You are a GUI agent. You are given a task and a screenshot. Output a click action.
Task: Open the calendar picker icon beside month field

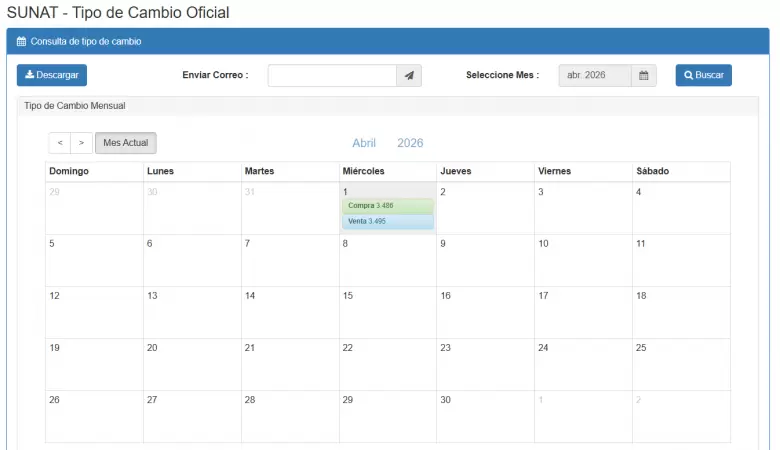[644, 75]
